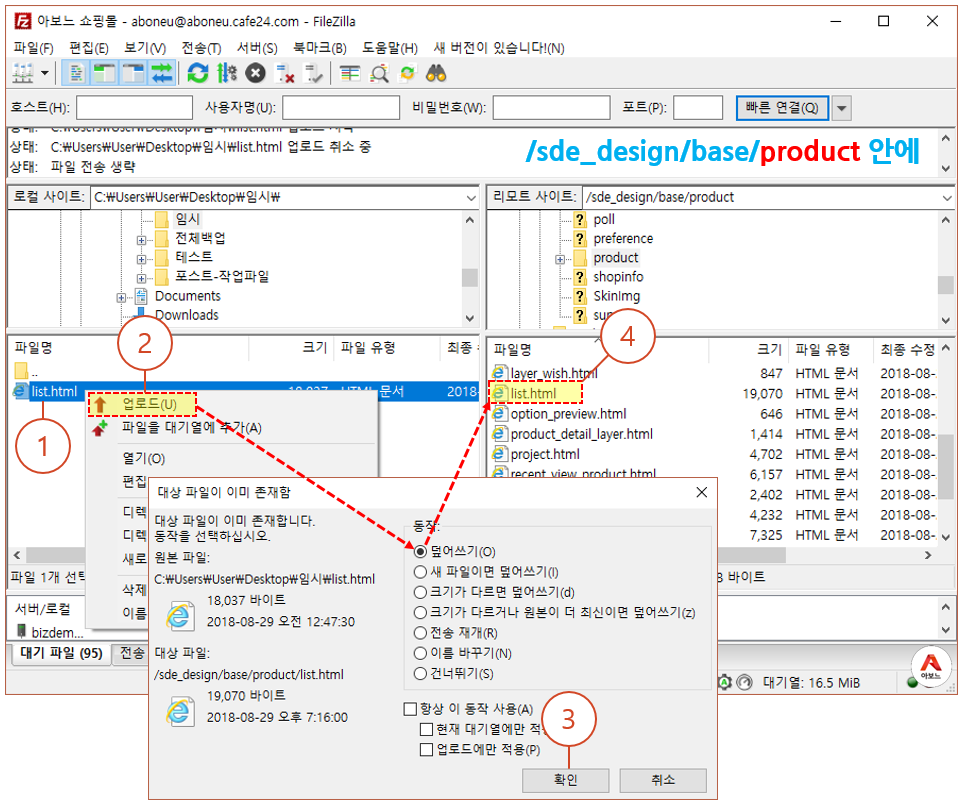This screenshot has width=963, height=808.
Task: Open the 파일(F) menu
Action: pyautogui.click(x=33, y=48)
